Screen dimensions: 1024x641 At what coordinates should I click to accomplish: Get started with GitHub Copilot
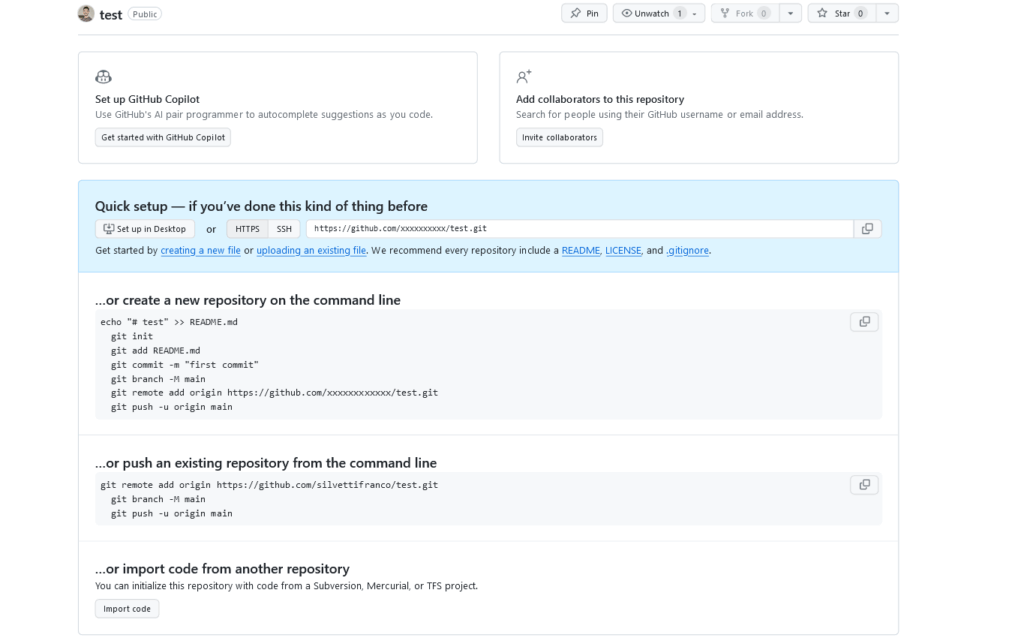click(163, 137)
